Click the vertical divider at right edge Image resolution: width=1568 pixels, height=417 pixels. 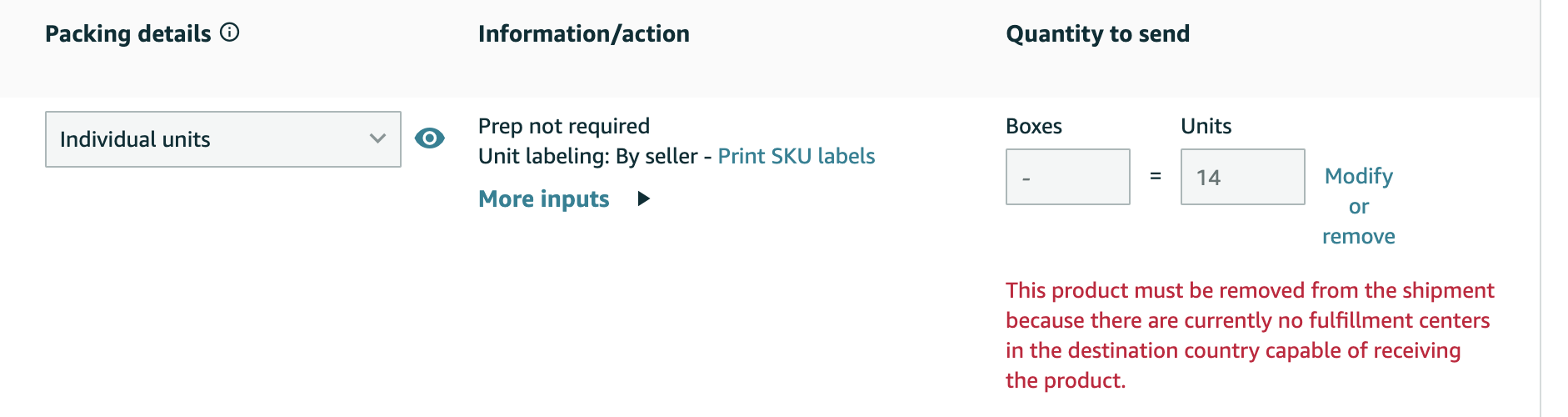click(x=1541, y=208)
